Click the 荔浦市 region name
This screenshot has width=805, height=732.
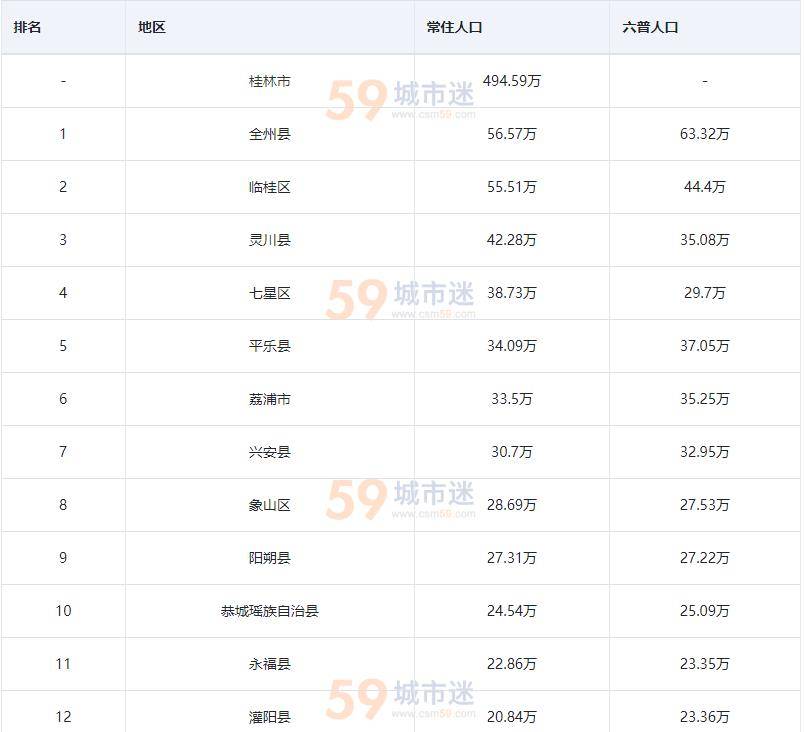pyautogui.click(x=270, y=399)
